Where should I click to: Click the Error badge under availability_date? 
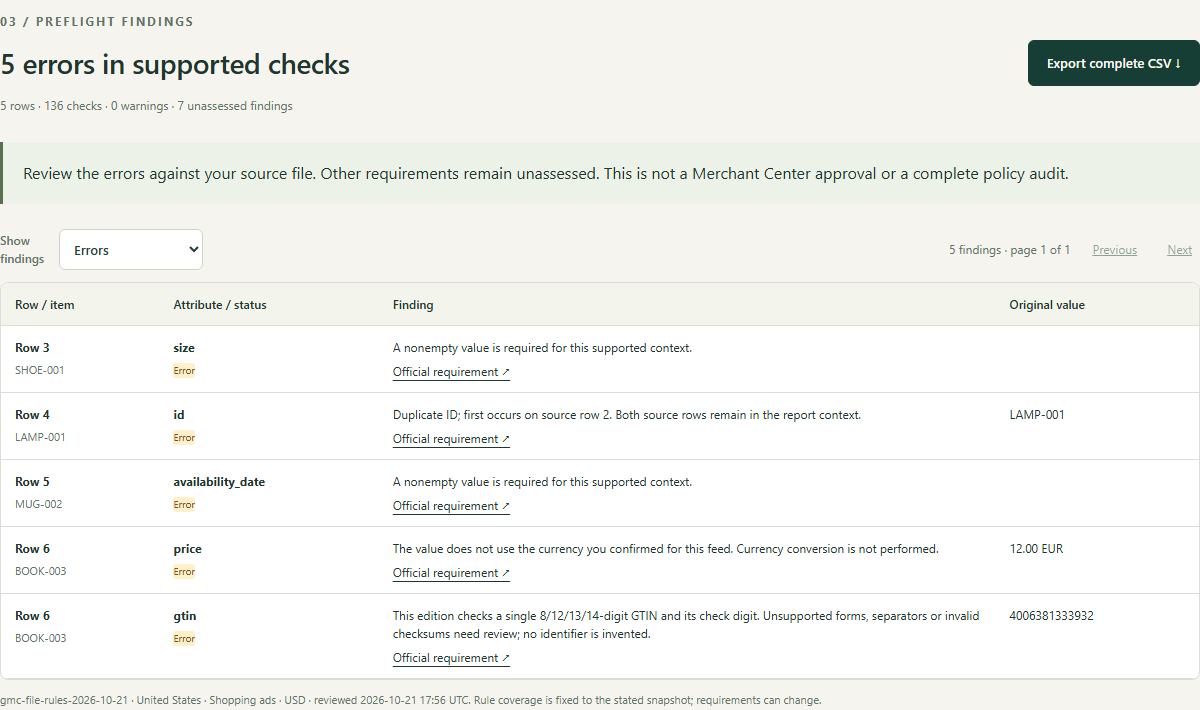[x=184, y=505]
